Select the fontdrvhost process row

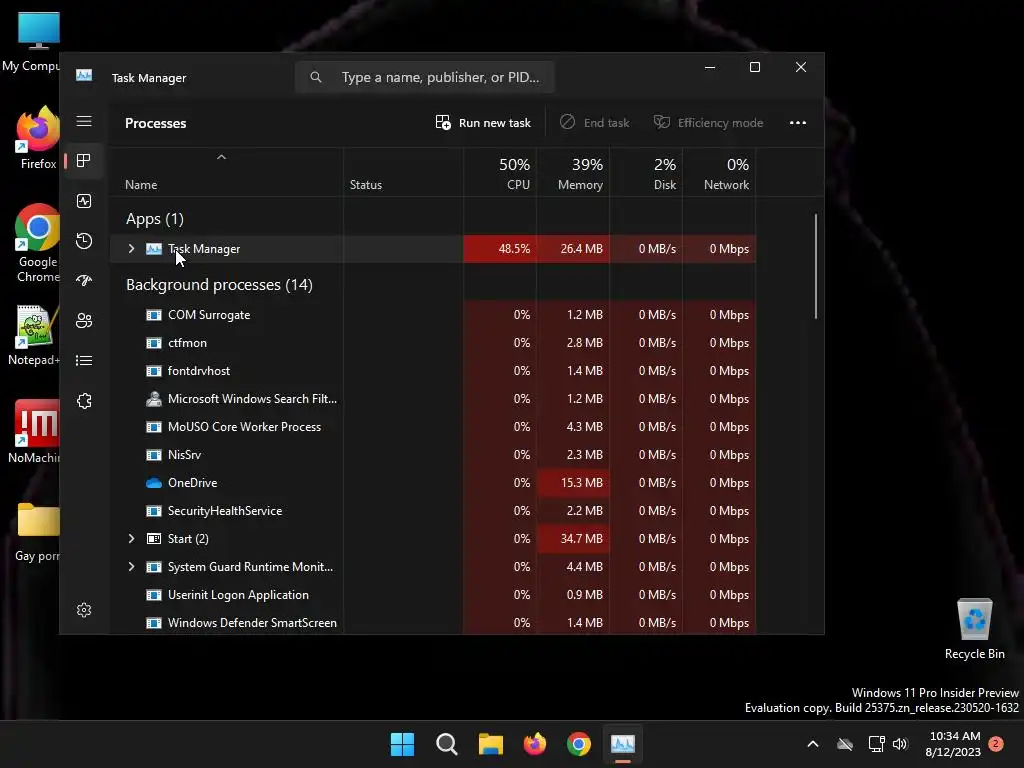click(432, 371)
